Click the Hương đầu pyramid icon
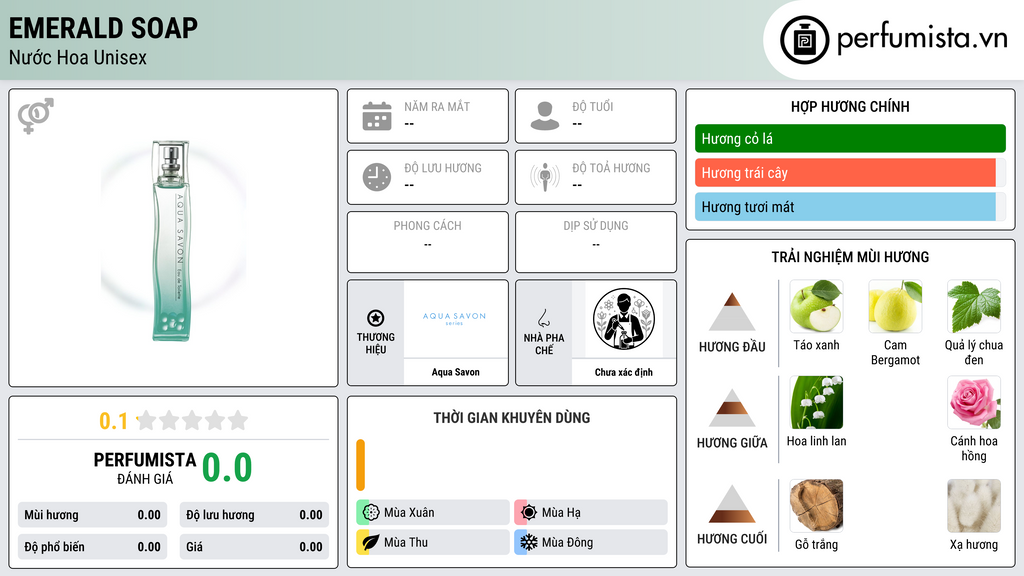 pyautogui.click(x=732, y=312)
